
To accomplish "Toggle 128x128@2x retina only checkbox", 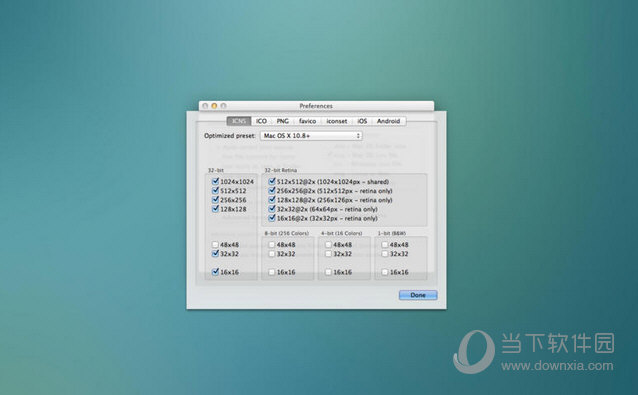I will click(x=272, y=200).
